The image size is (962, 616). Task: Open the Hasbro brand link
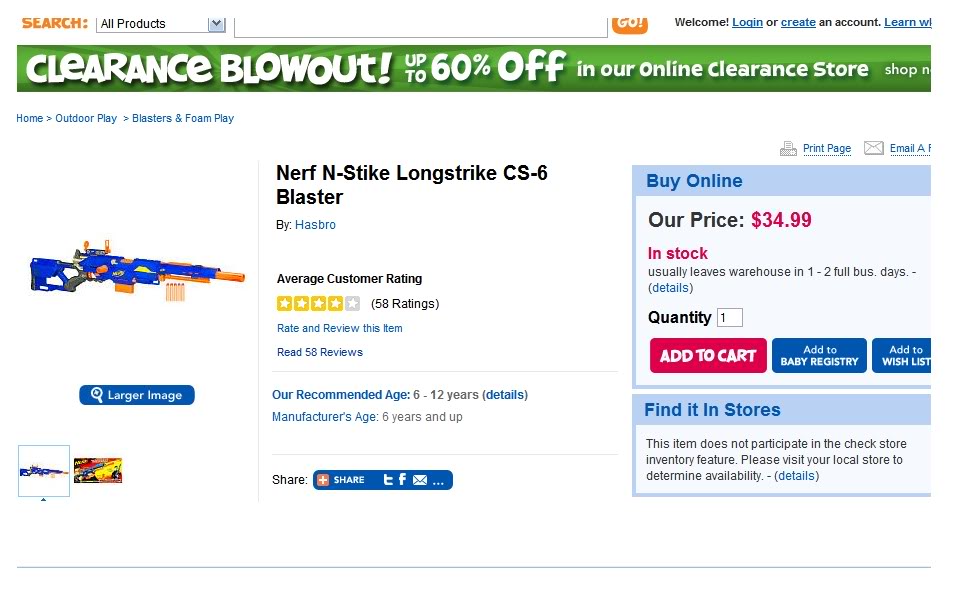point(315,225)
